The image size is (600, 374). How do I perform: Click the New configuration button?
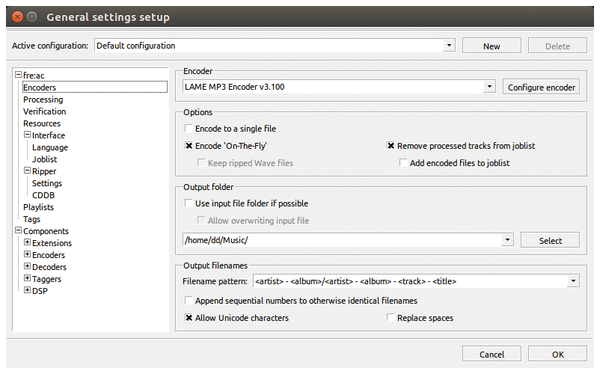point(491,46)
